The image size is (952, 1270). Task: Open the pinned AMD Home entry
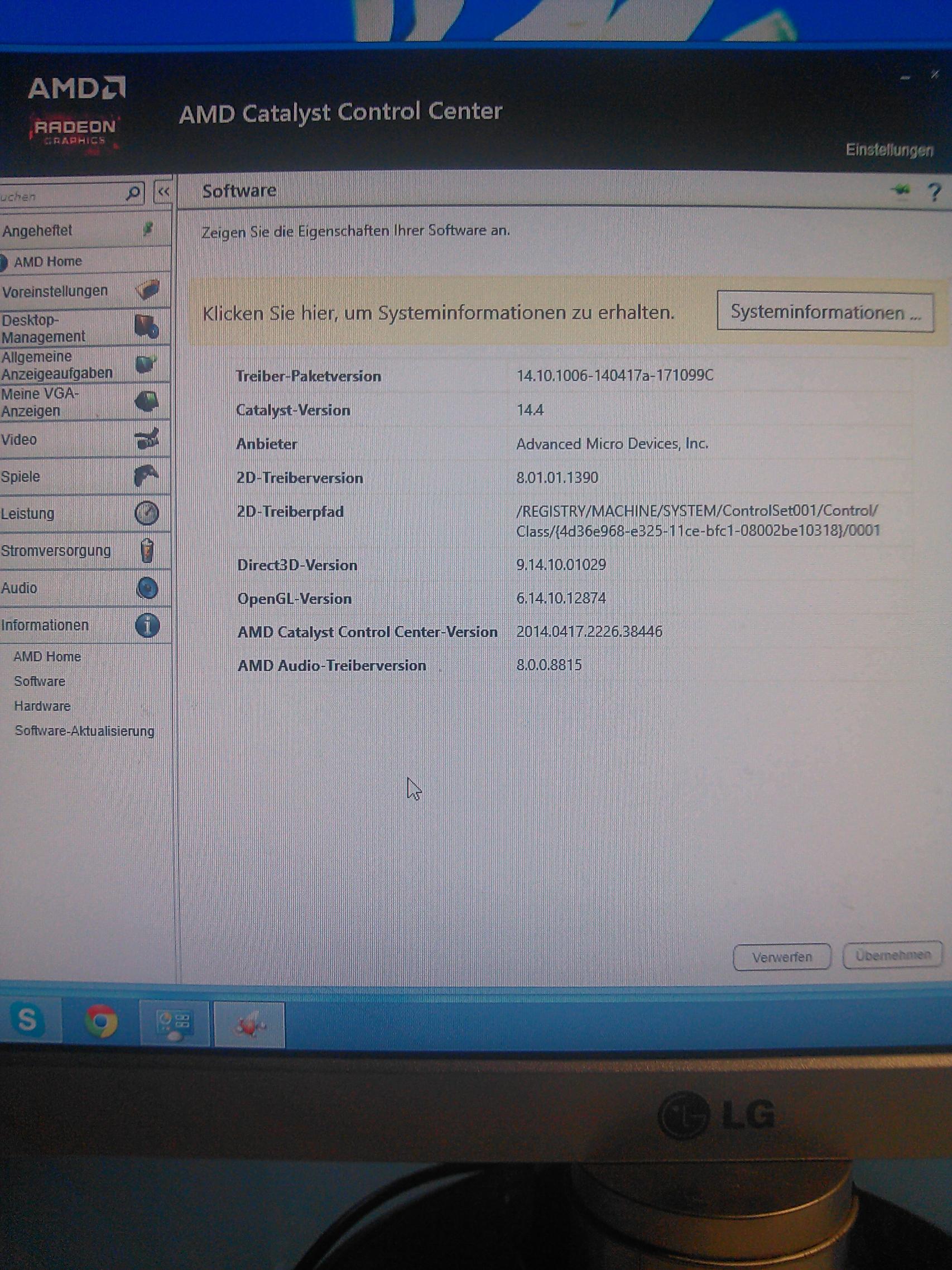[x=47, y=261]
